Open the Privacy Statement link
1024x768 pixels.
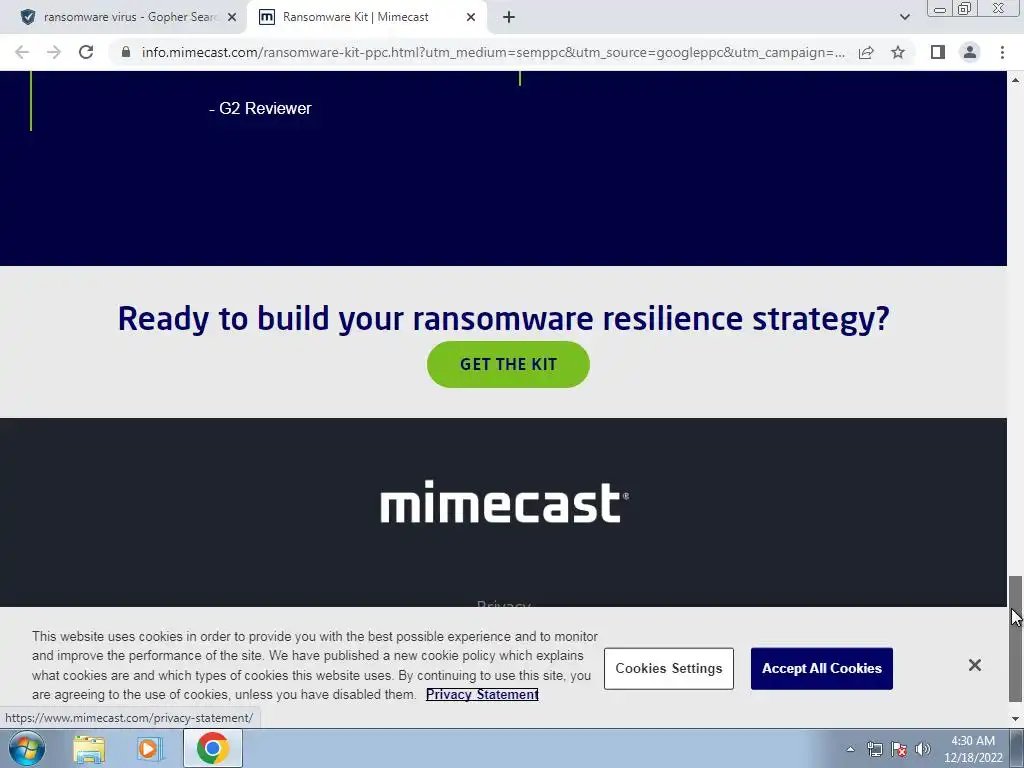click(482, 695)
